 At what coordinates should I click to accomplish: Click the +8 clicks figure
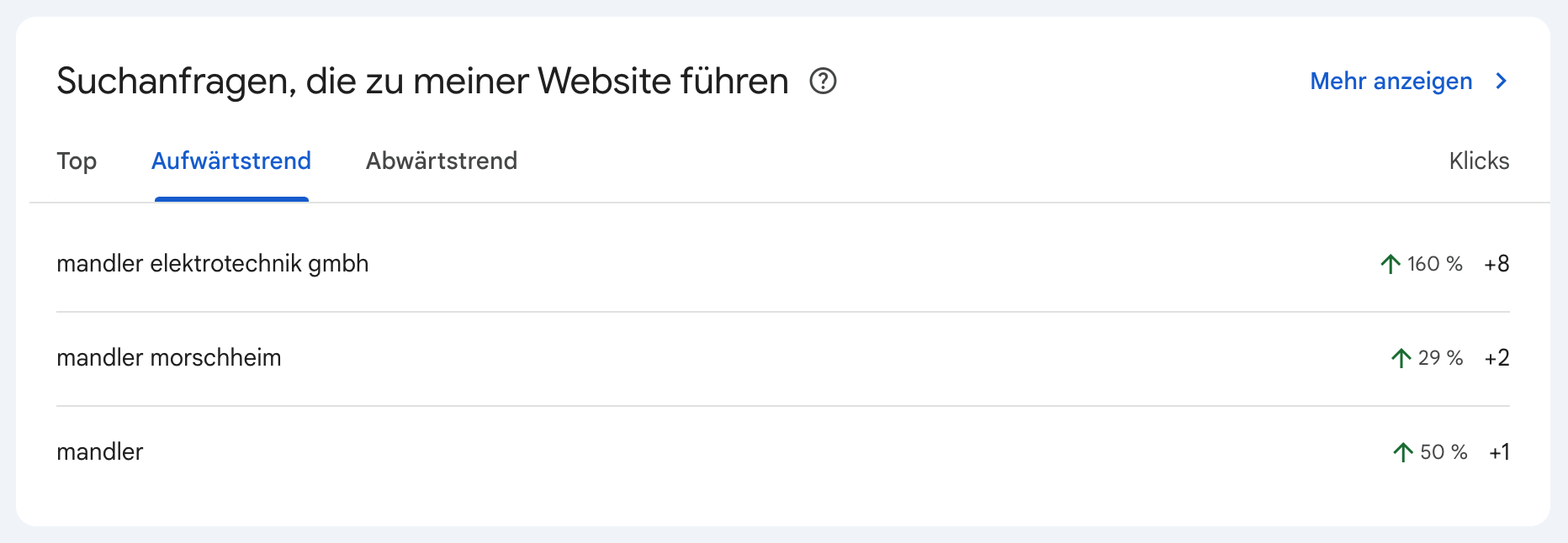(x=1496, y=265)
